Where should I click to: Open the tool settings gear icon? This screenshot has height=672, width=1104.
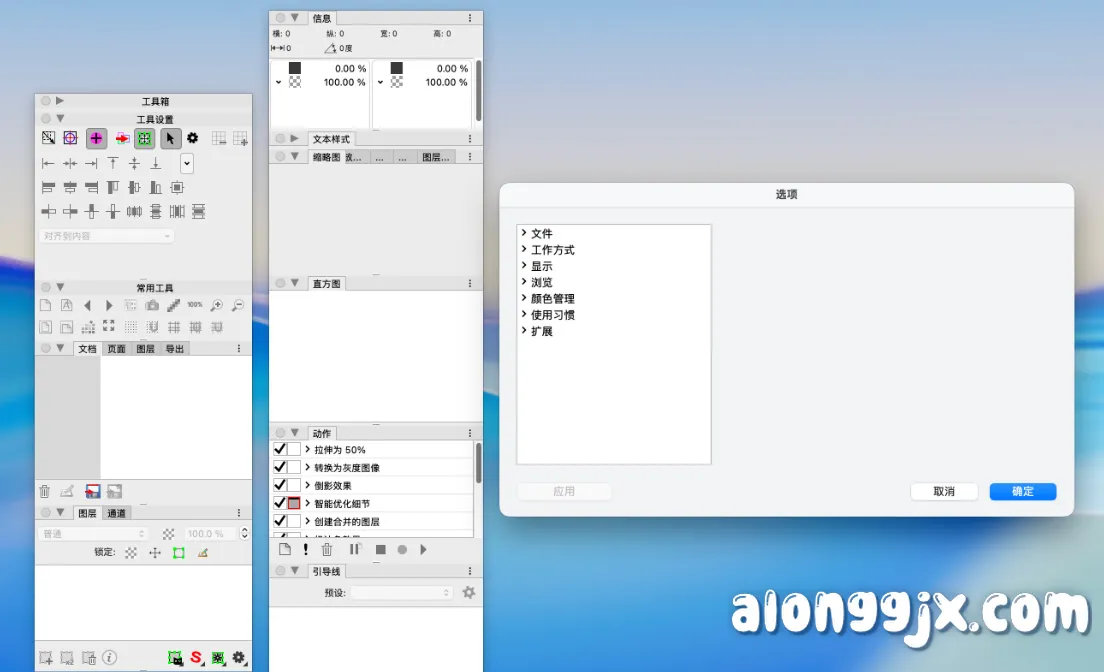click(193, 138)
